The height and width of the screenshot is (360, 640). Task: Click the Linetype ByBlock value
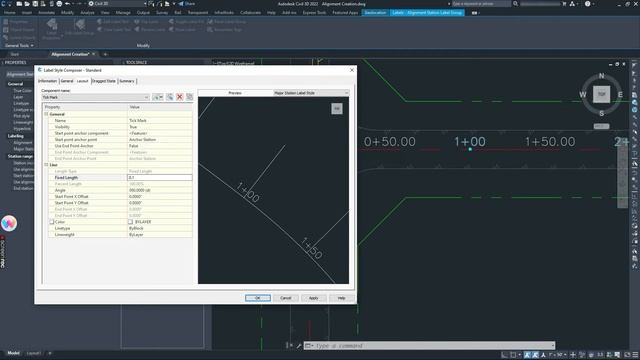point(160,228)
